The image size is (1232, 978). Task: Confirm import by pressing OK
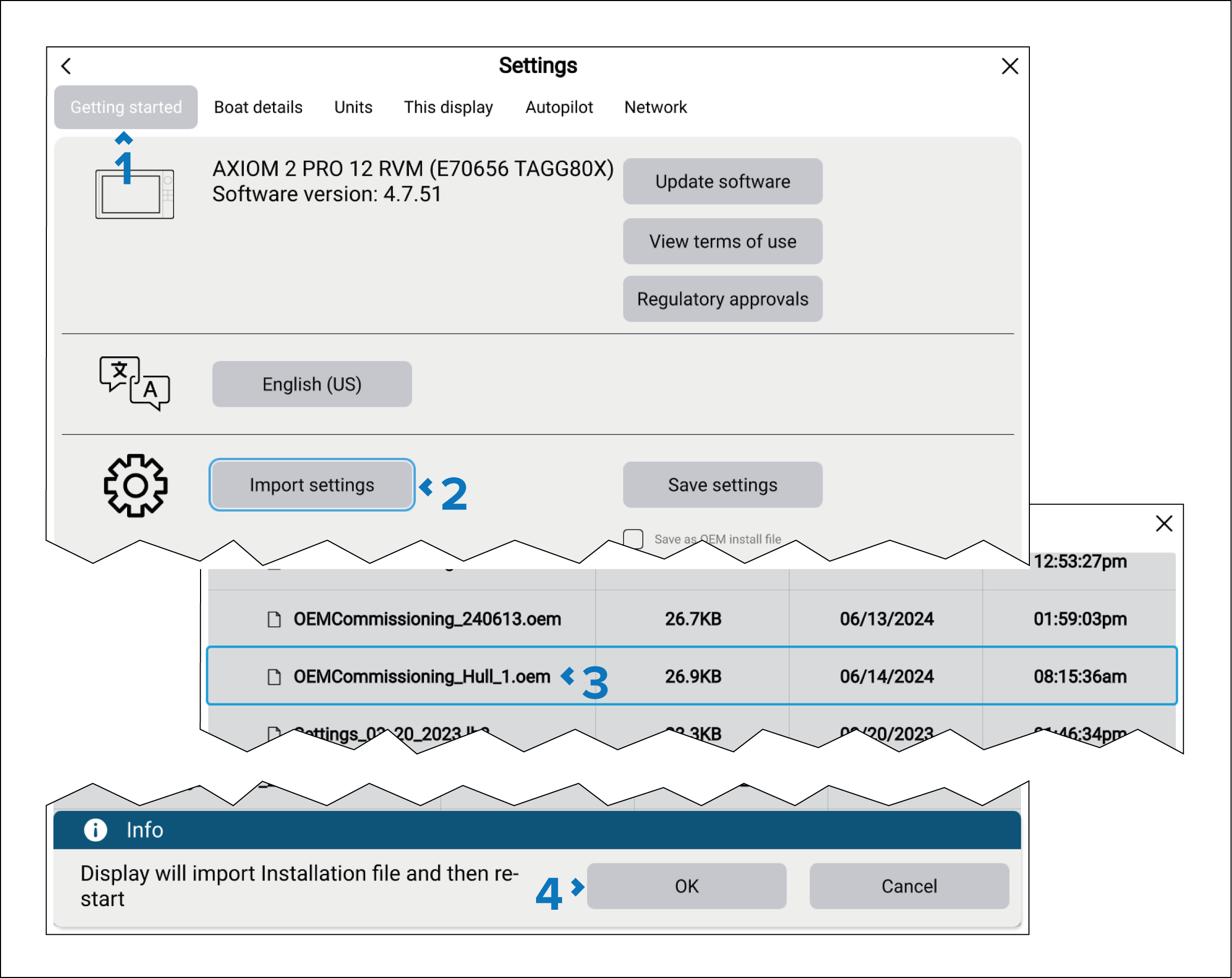pyautogui.click(x=686, y=886)
